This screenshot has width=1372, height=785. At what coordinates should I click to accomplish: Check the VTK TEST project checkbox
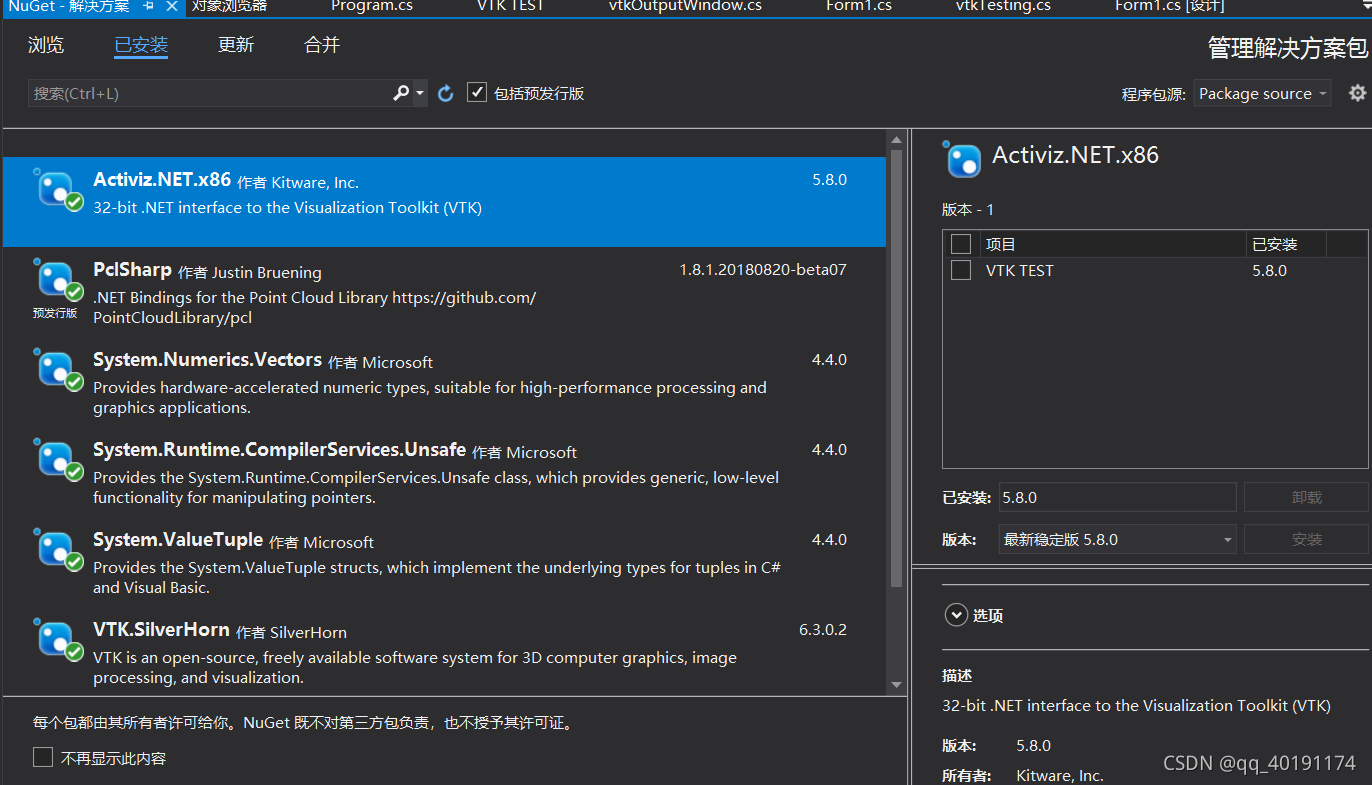(960, 270)
